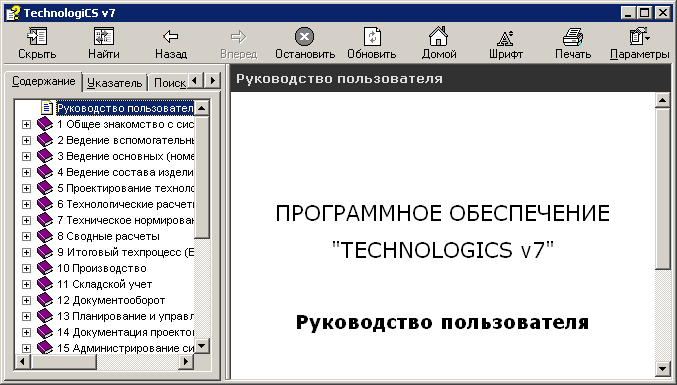Expand 3 Ведение основных node

click(26, 156)
